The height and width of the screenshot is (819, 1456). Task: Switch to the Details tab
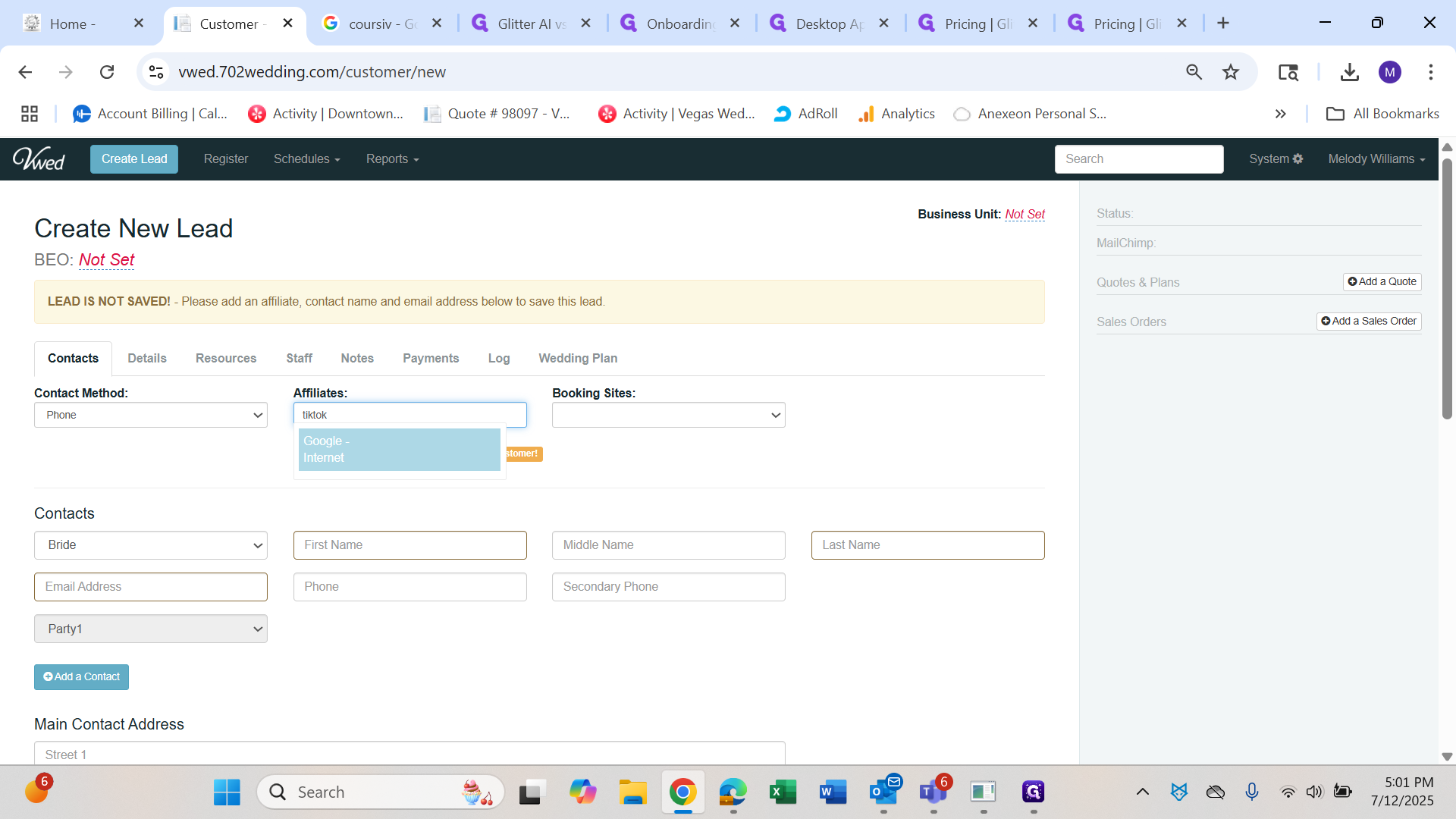[146, 358]
